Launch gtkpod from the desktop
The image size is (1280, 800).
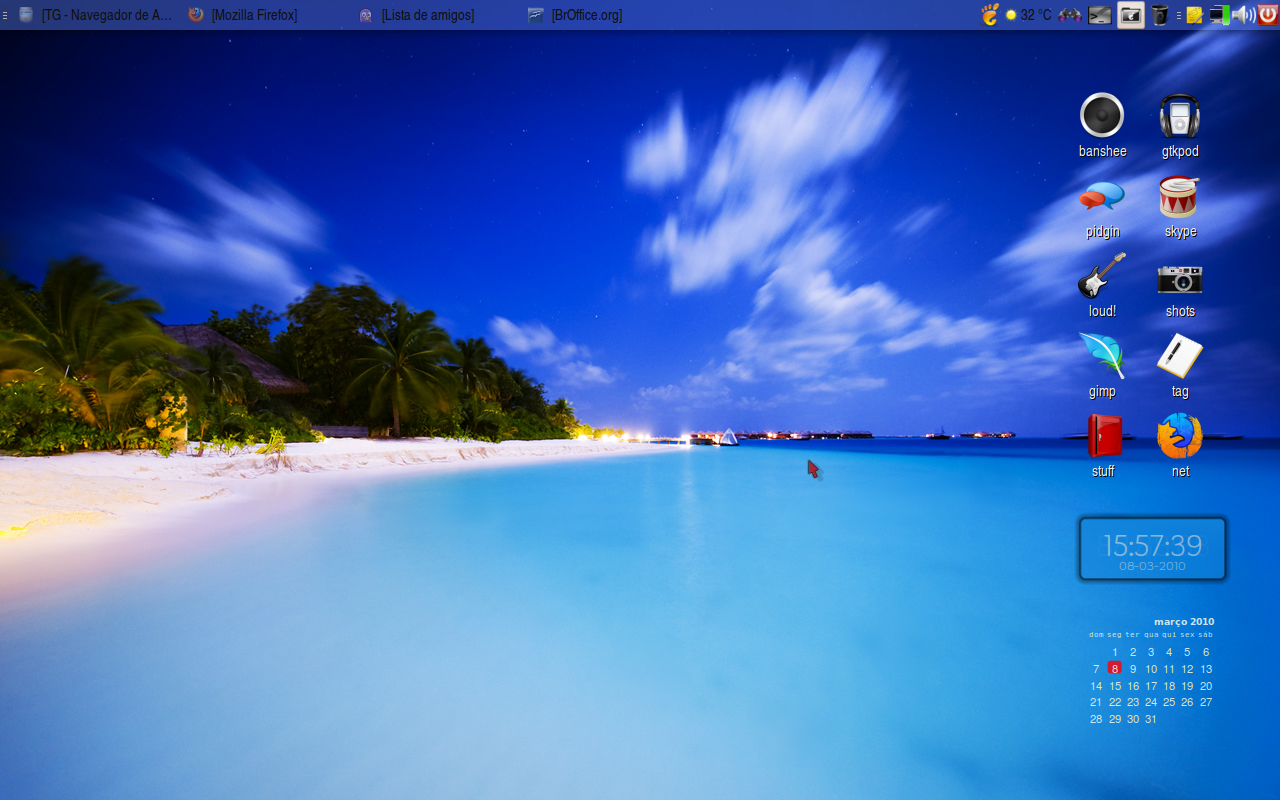pyautogui.click(x=1180, y=116)
